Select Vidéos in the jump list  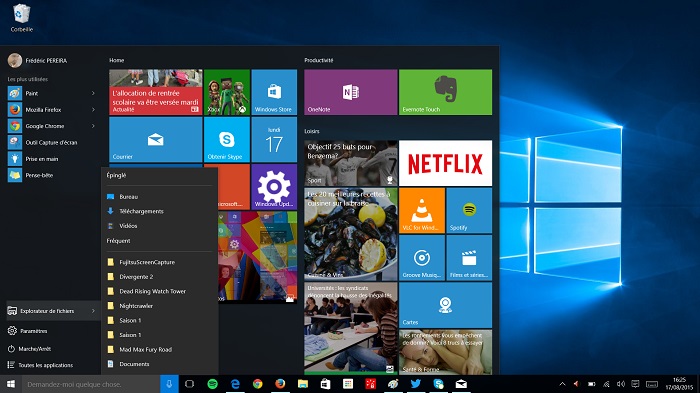click(x=159, y=226)
